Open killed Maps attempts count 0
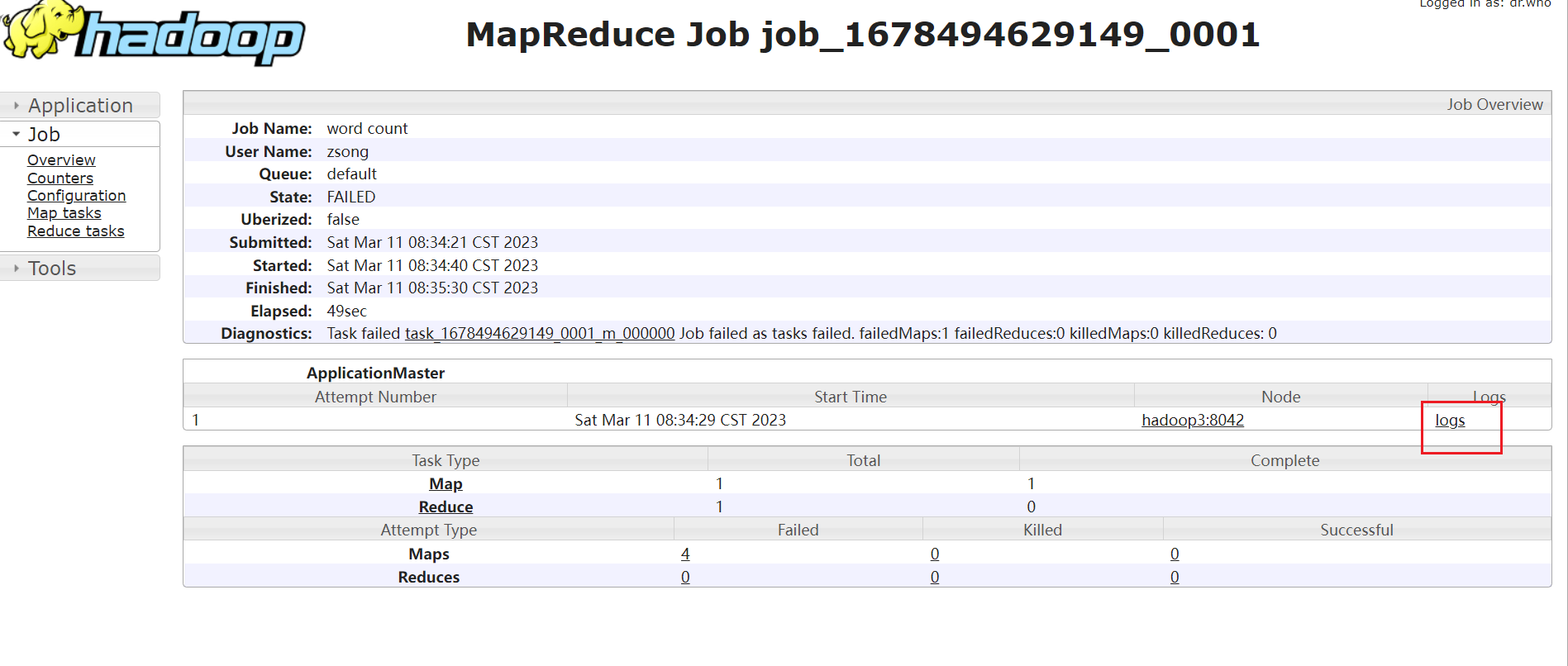The height and width of the screenshot is (666, 1568). (935, 554)
